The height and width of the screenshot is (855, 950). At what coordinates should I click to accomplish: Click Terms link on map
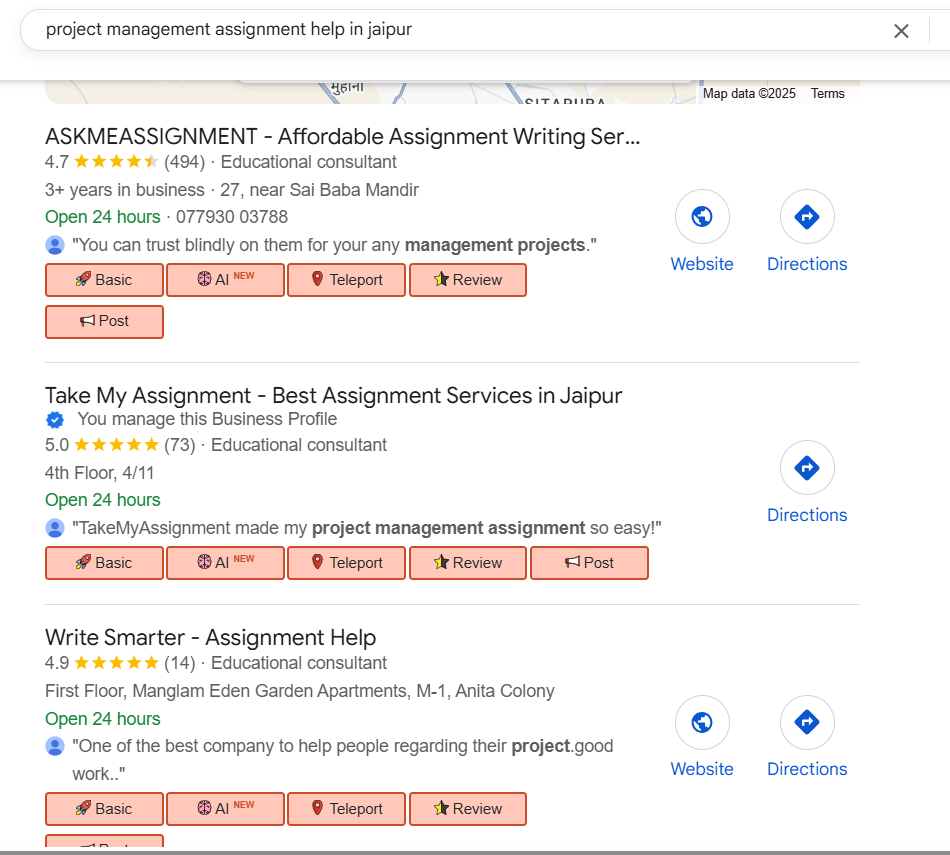coord(827,94)
